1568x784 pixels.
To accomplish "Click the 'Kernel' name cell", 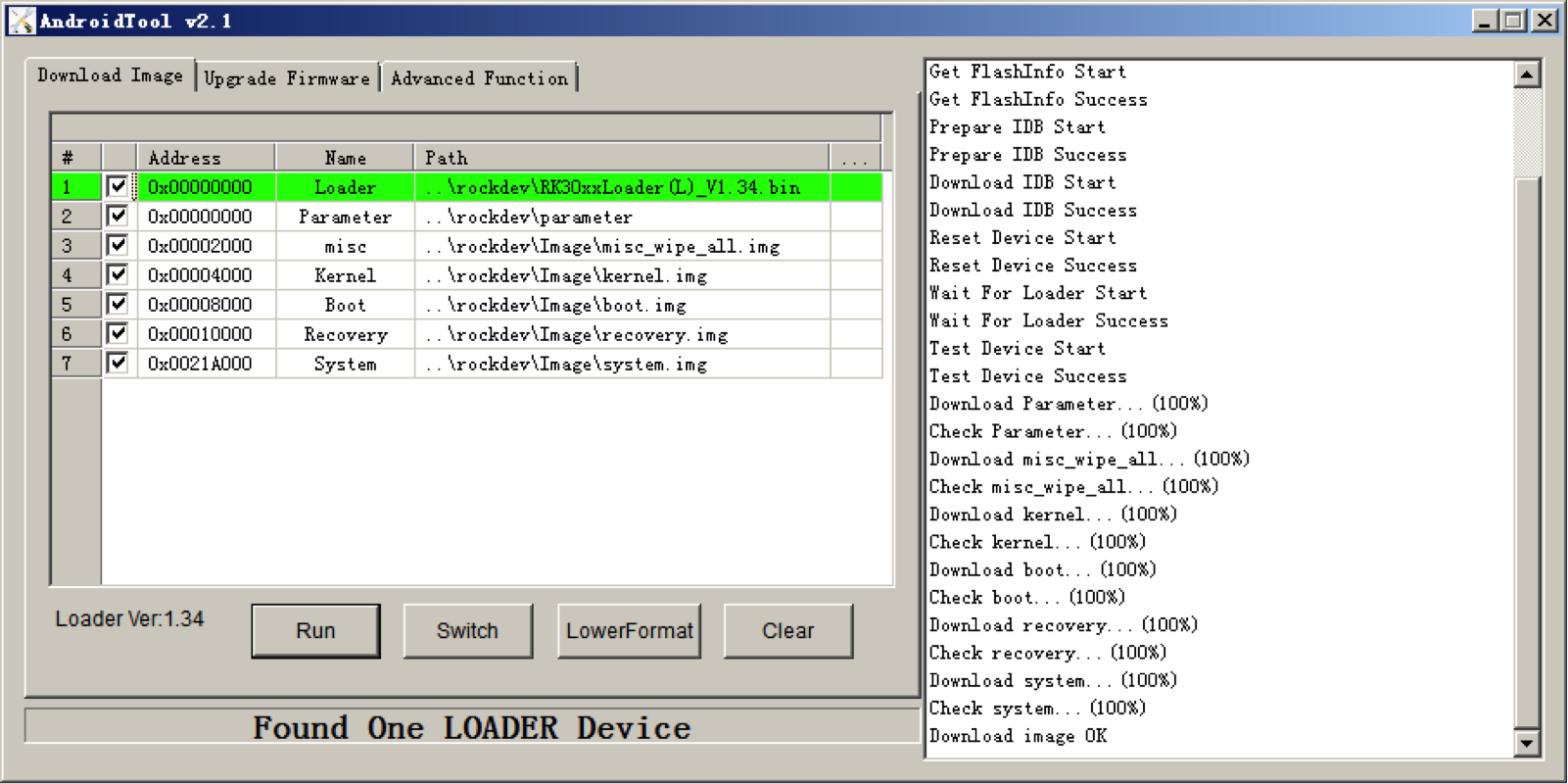I will tap(345, 275).
